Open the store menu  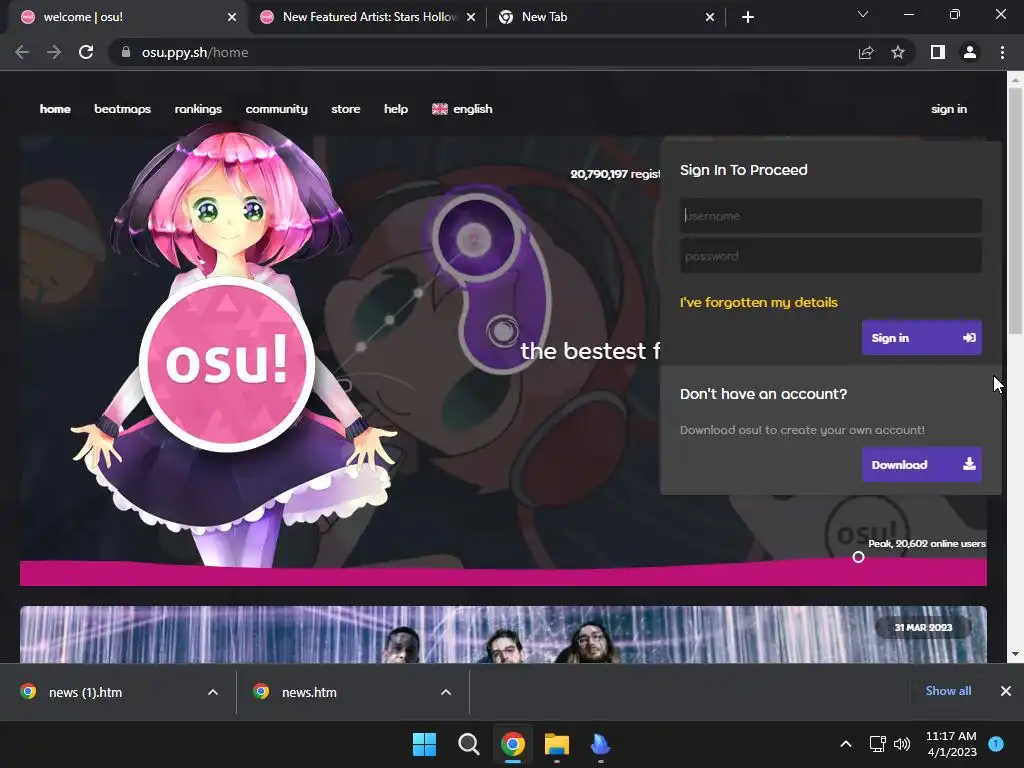(345, 109)
